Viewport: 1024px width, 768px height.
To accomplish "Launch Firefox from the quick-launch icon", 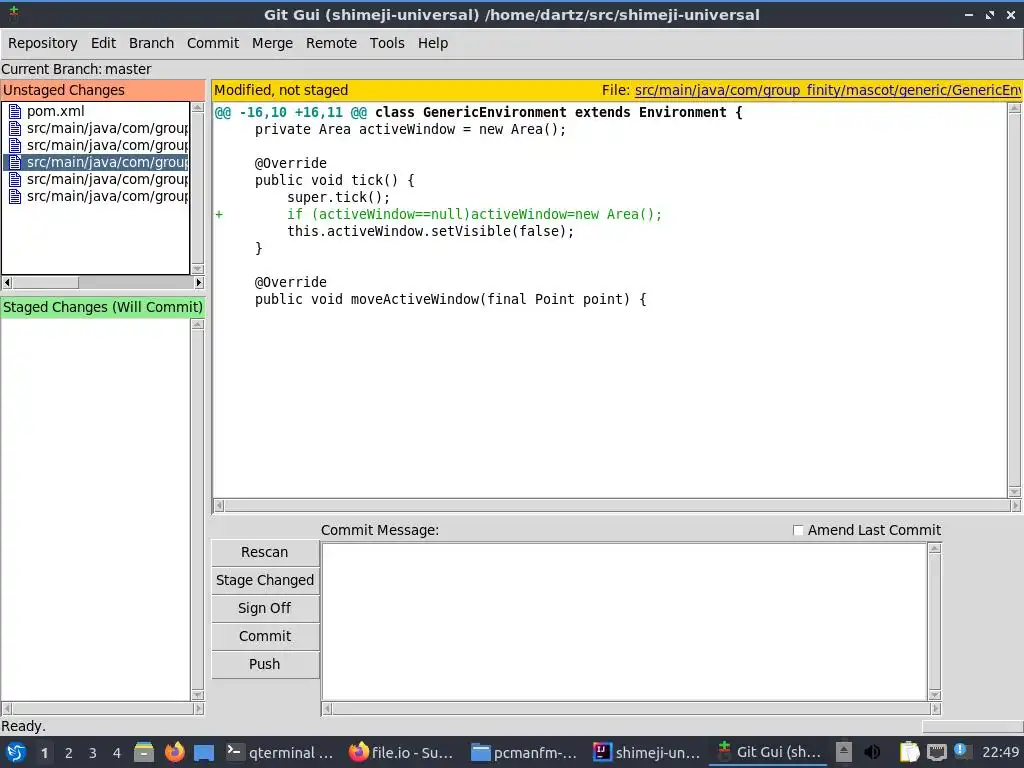I will click(174, 752).
